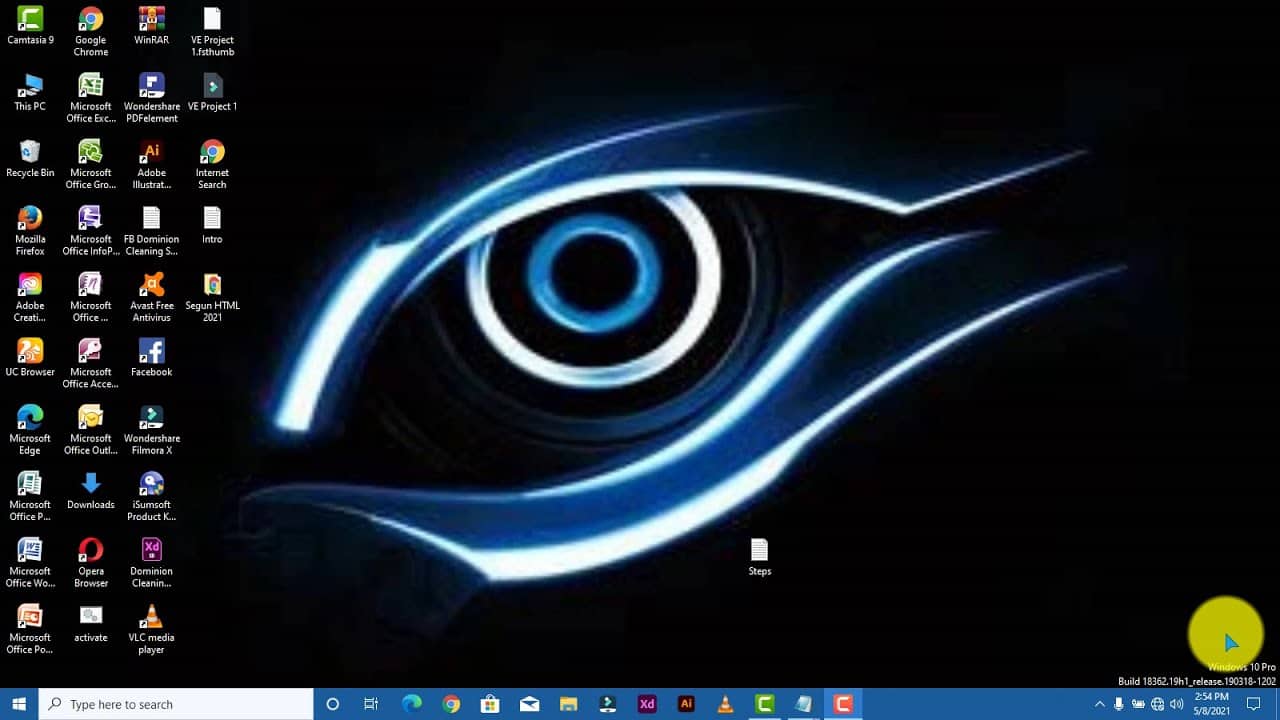Select the VLC media player desktop shortcut
This screenshot has width=1280, height=720.
pyautogui.click(x=151, y=617)
